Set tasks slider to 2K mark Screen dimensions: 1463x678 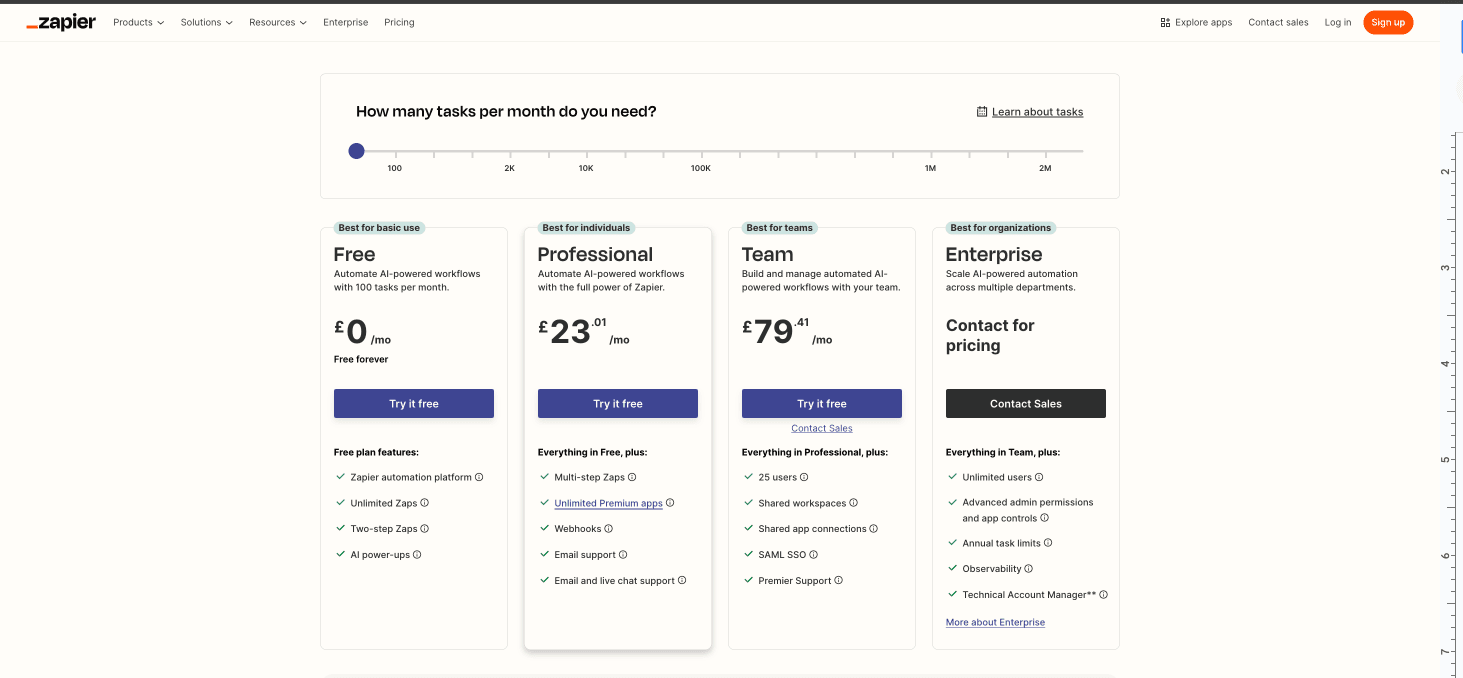tap(510, 152)
